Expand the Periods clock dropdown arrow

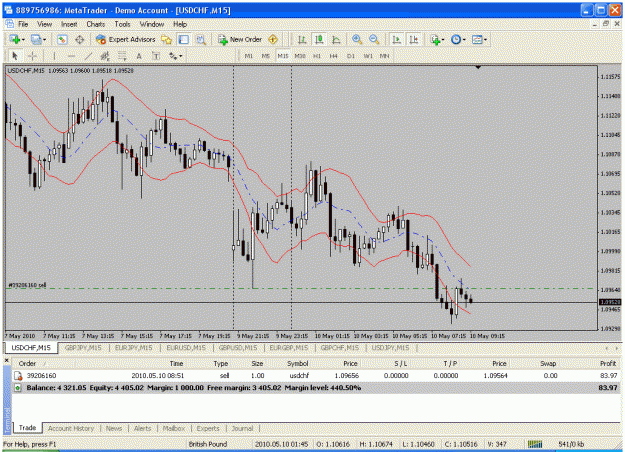(464, 39)
